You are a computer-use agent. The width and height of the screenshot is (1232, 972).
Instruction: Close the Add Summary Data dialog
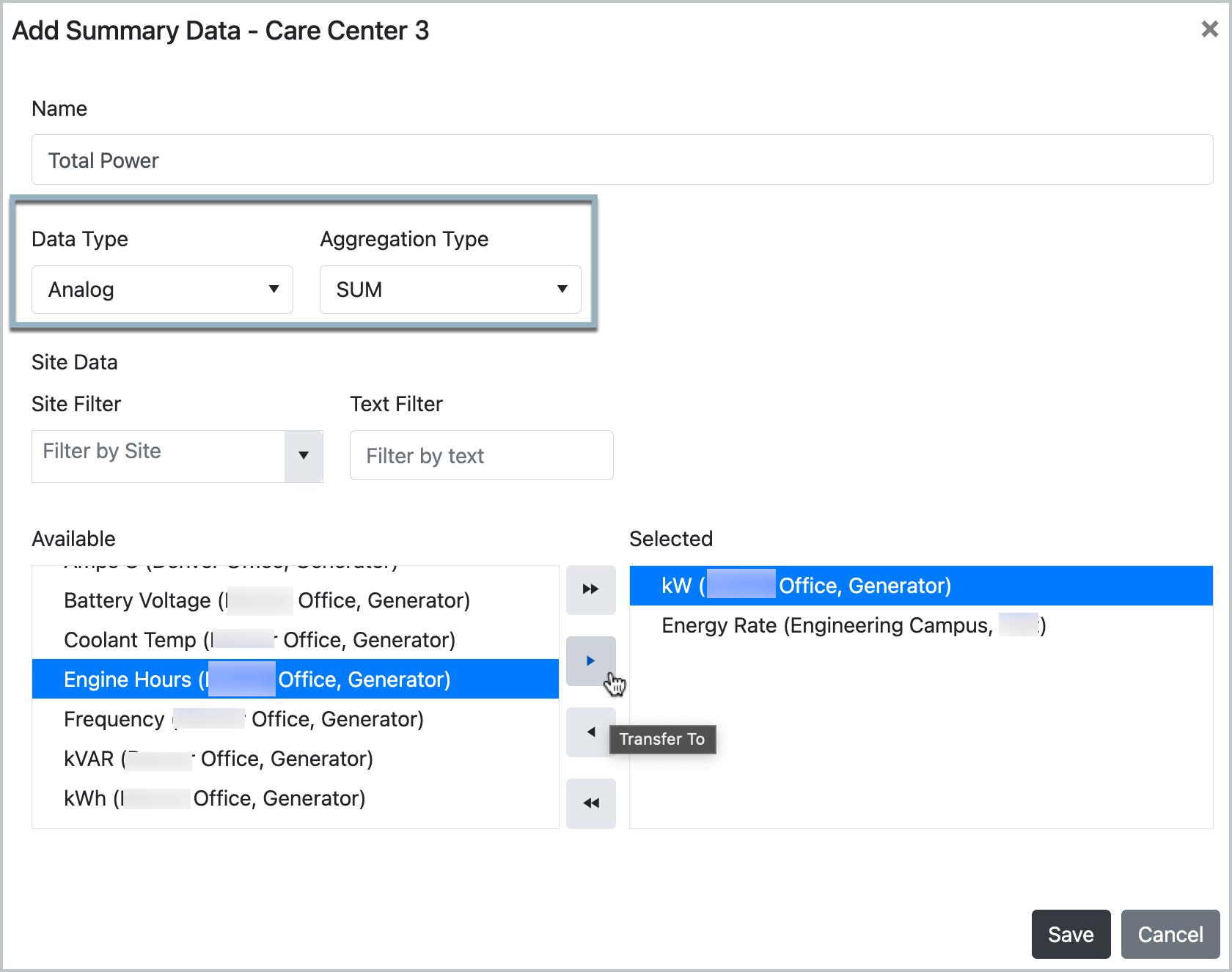click(x=1209, y=29)
